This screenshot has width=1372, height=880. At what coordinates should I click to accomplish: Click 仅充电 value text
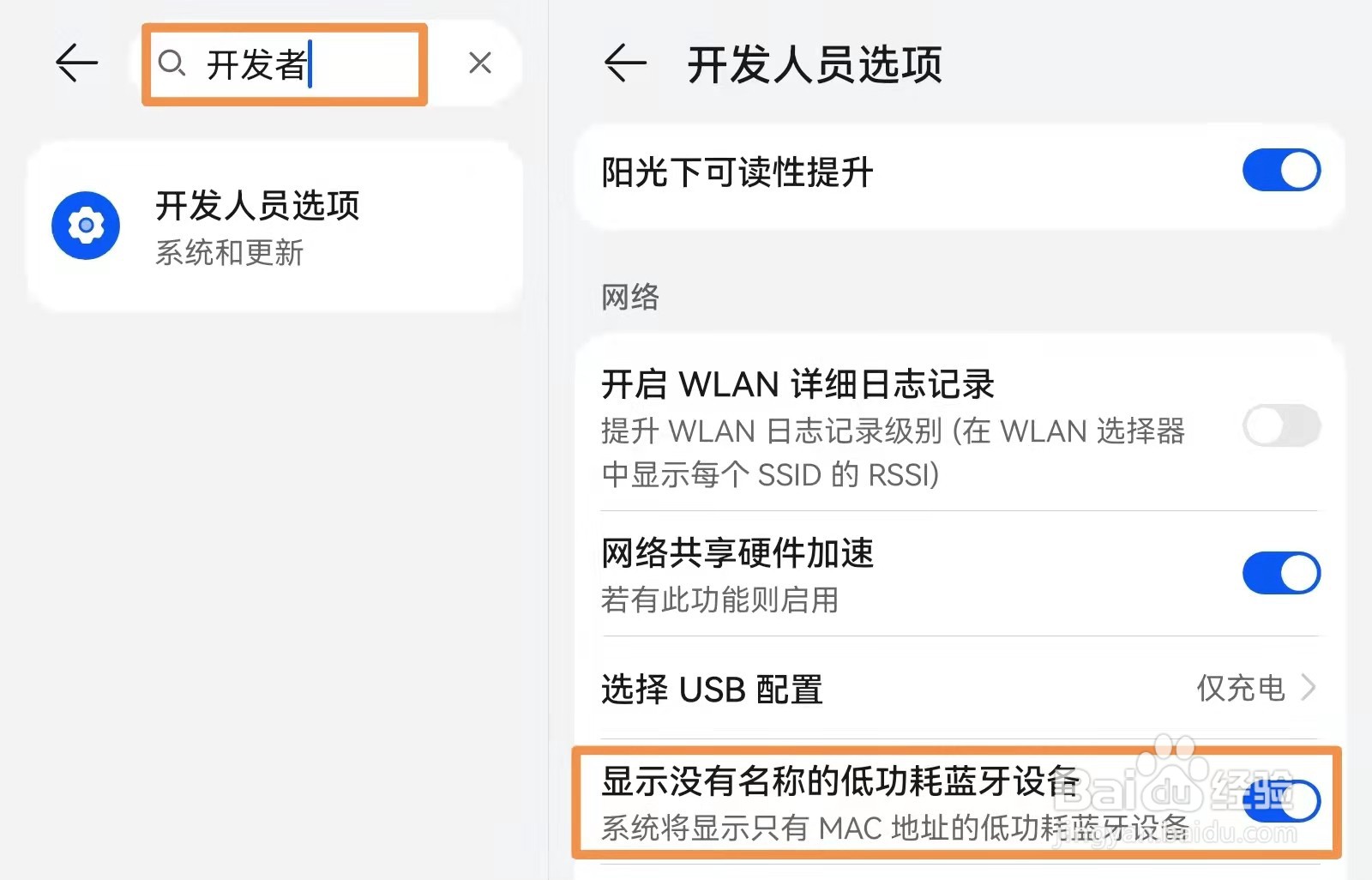(x=1241, y=688)
